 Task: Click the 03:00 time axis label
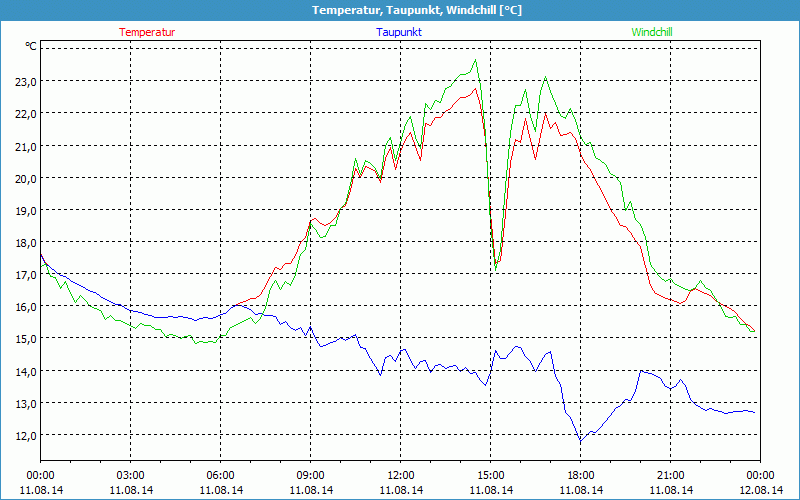(131, 475)
